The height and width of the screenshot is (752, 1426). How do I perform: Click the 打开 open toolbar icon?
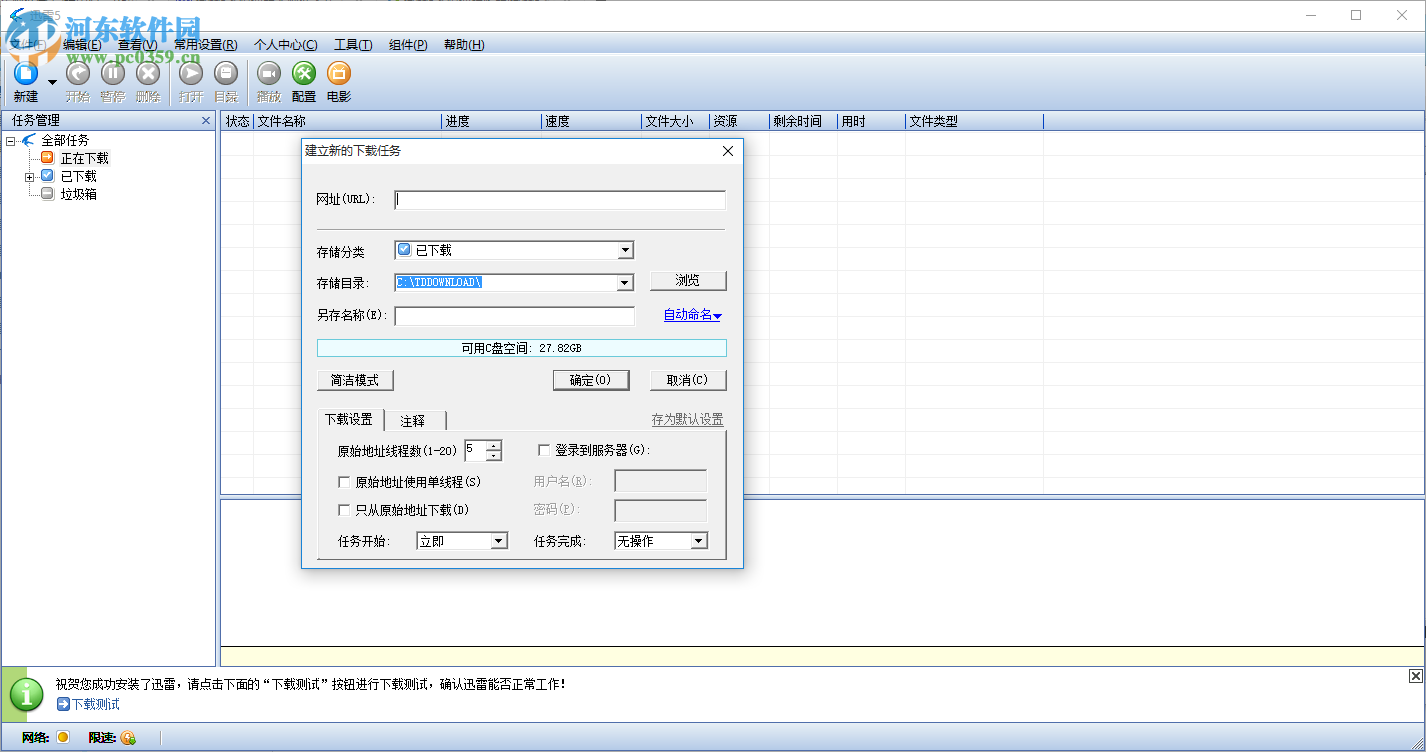click(191, 73)
